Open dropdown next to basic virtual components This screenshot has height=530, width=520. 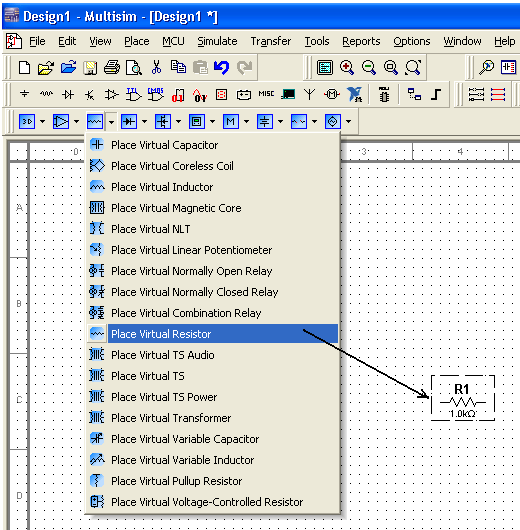pyautogui.click(x=111, y=121)
